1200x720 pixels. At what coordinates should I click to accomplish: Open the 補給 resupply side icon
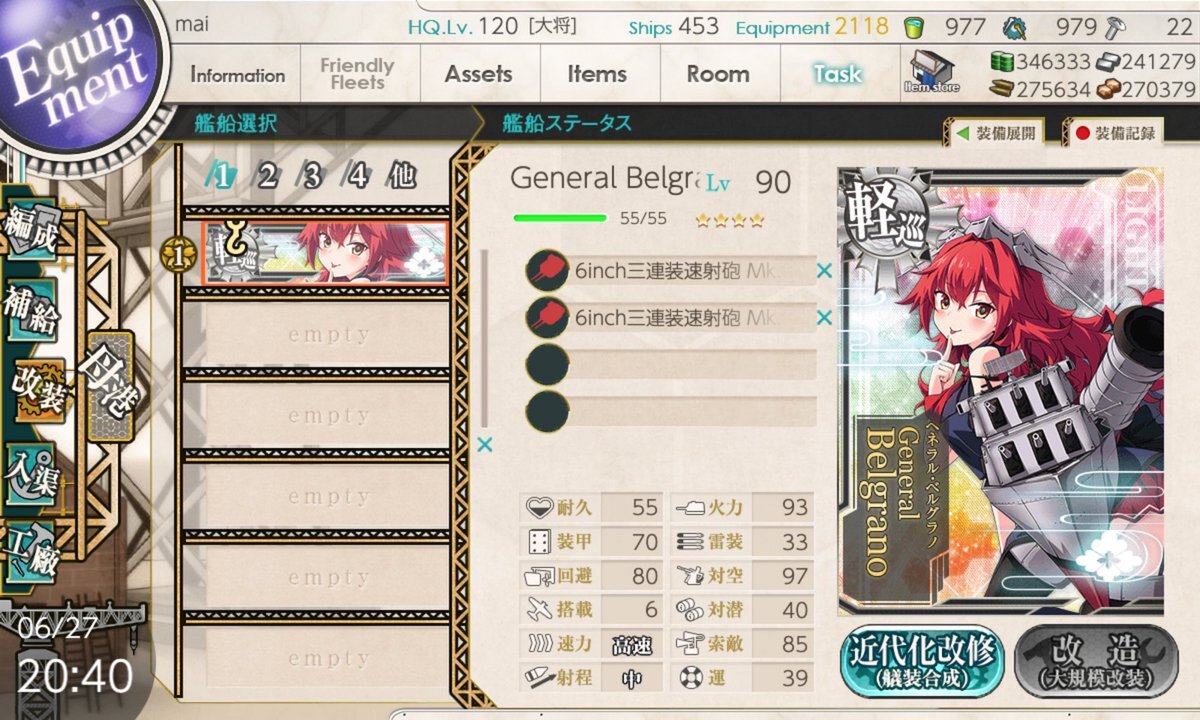(32, 309)
